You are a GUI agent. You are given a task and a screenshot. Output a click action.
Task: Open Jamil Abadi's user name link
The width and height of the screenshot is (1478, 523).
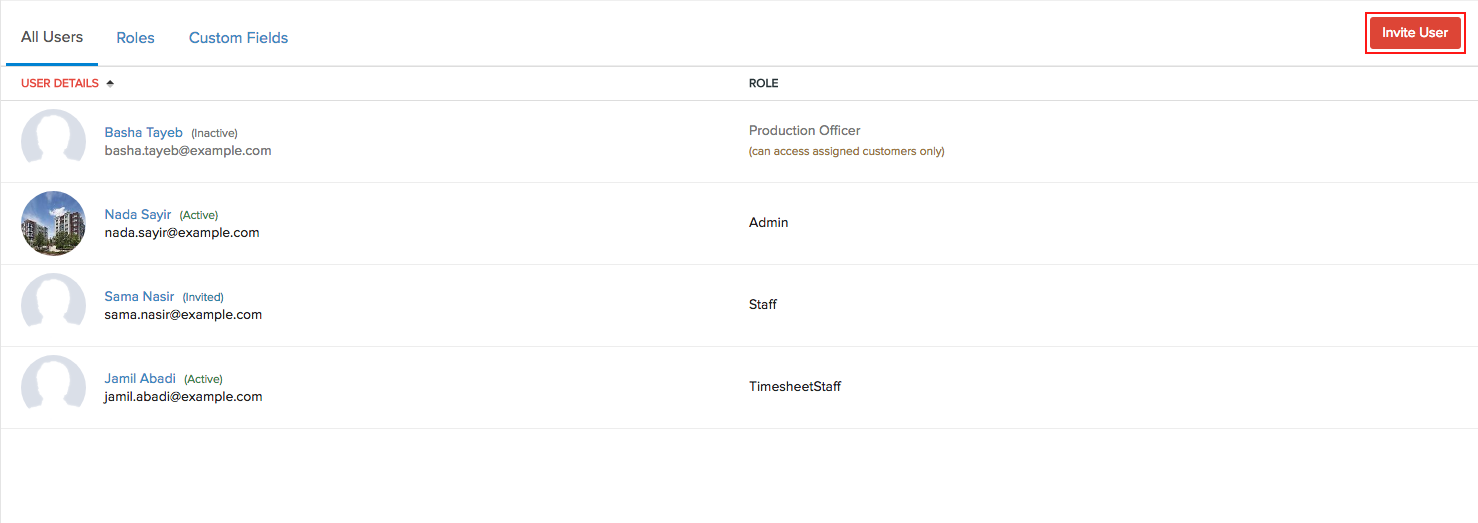tap(140, 378)
